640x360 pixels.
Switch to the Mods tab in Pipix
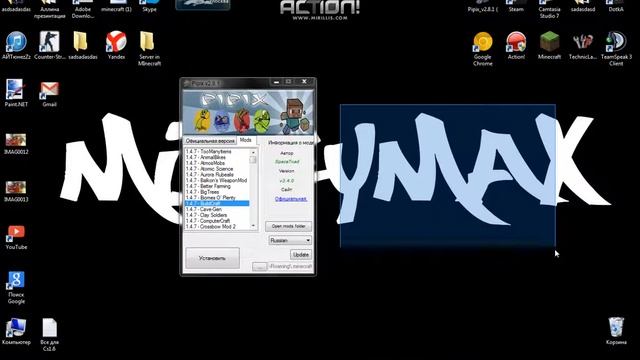pyautogui.click(x=246, y=140)
